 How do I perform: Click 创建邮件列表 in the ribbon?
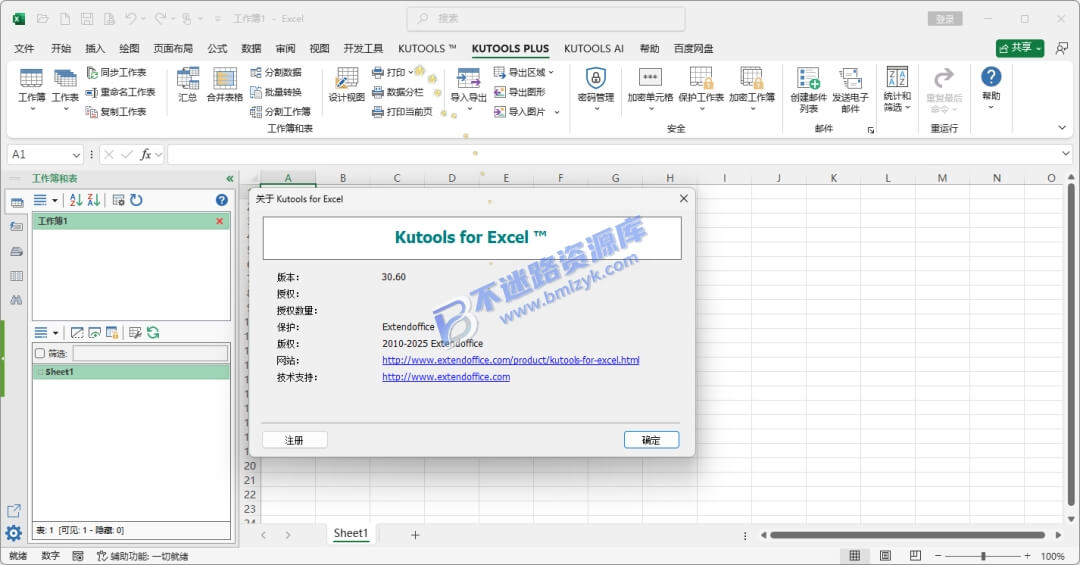tap(809, 90)
